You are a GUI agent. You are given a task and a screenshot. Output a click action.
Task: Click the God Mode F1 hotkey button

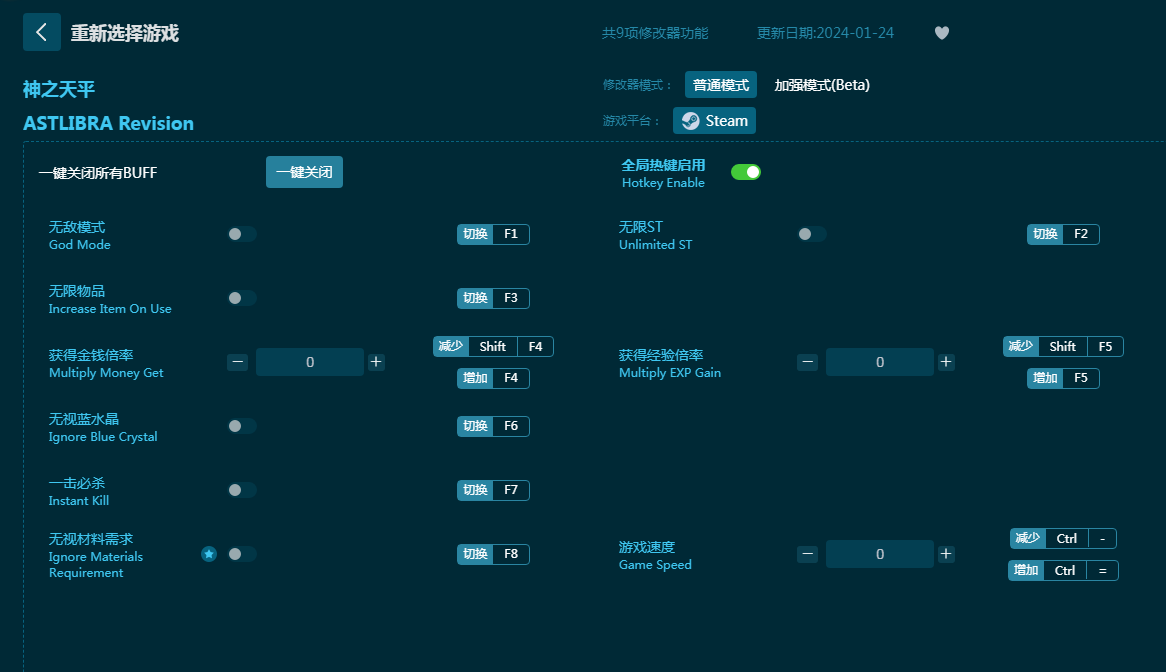493,234
